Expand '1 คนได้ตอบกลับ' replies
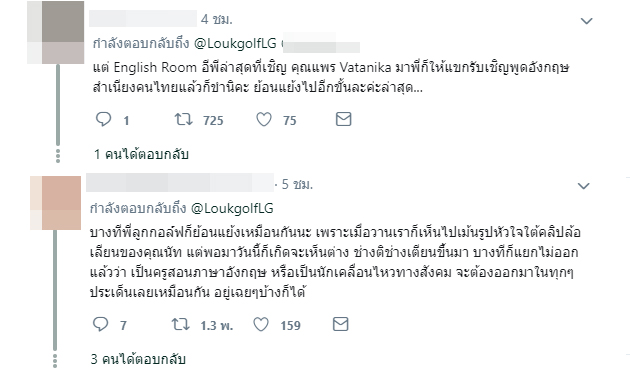 141,154
